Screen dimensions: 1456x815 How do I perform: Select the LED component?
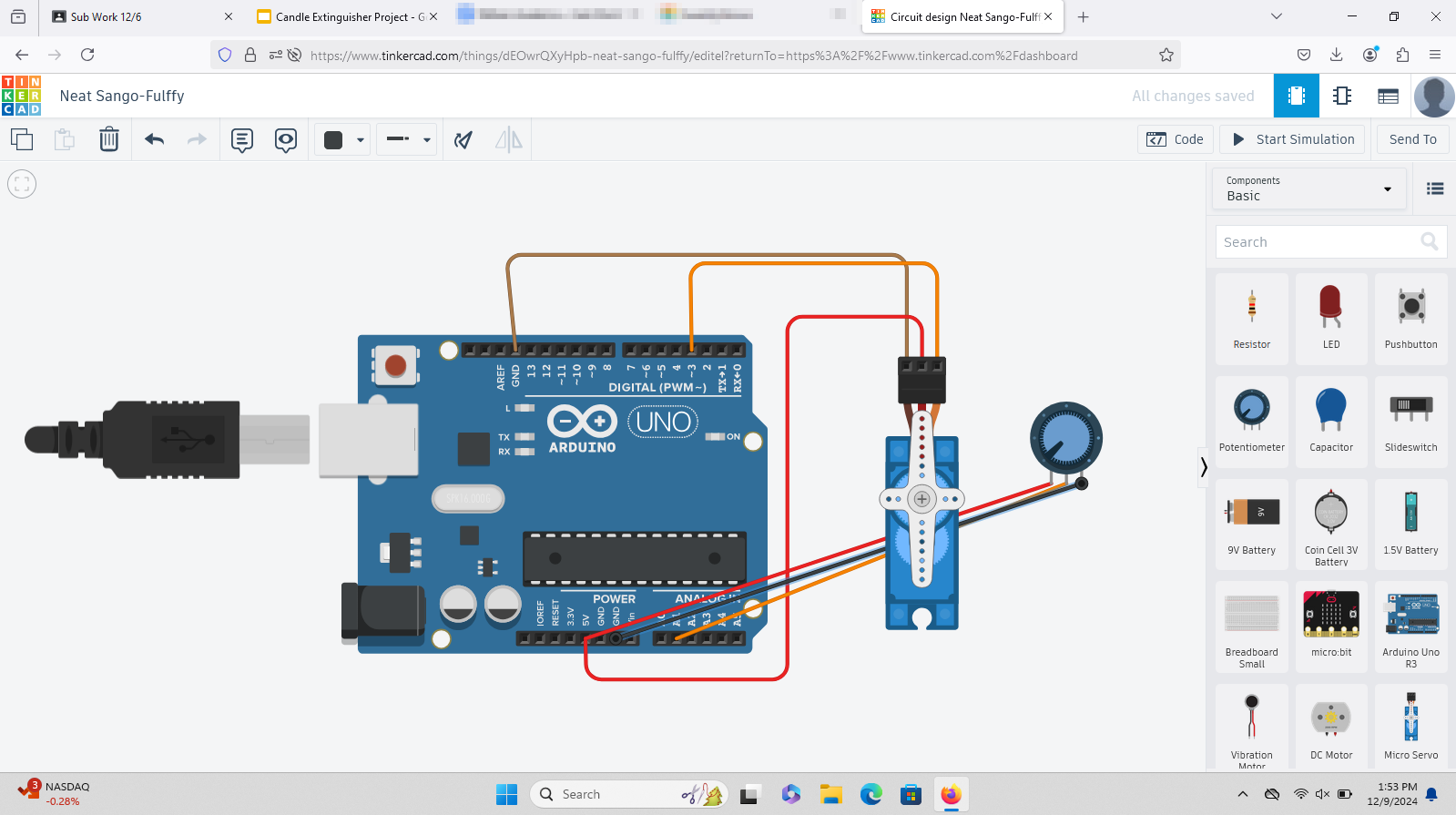tap(1331, 320)
